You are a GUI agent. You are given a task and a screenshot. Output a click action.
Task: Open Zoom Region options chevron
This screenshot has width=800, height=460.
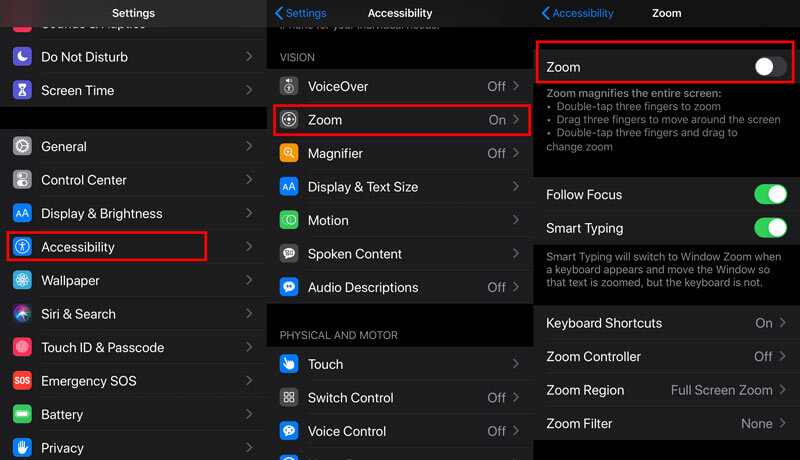click(x=783, y=390)
